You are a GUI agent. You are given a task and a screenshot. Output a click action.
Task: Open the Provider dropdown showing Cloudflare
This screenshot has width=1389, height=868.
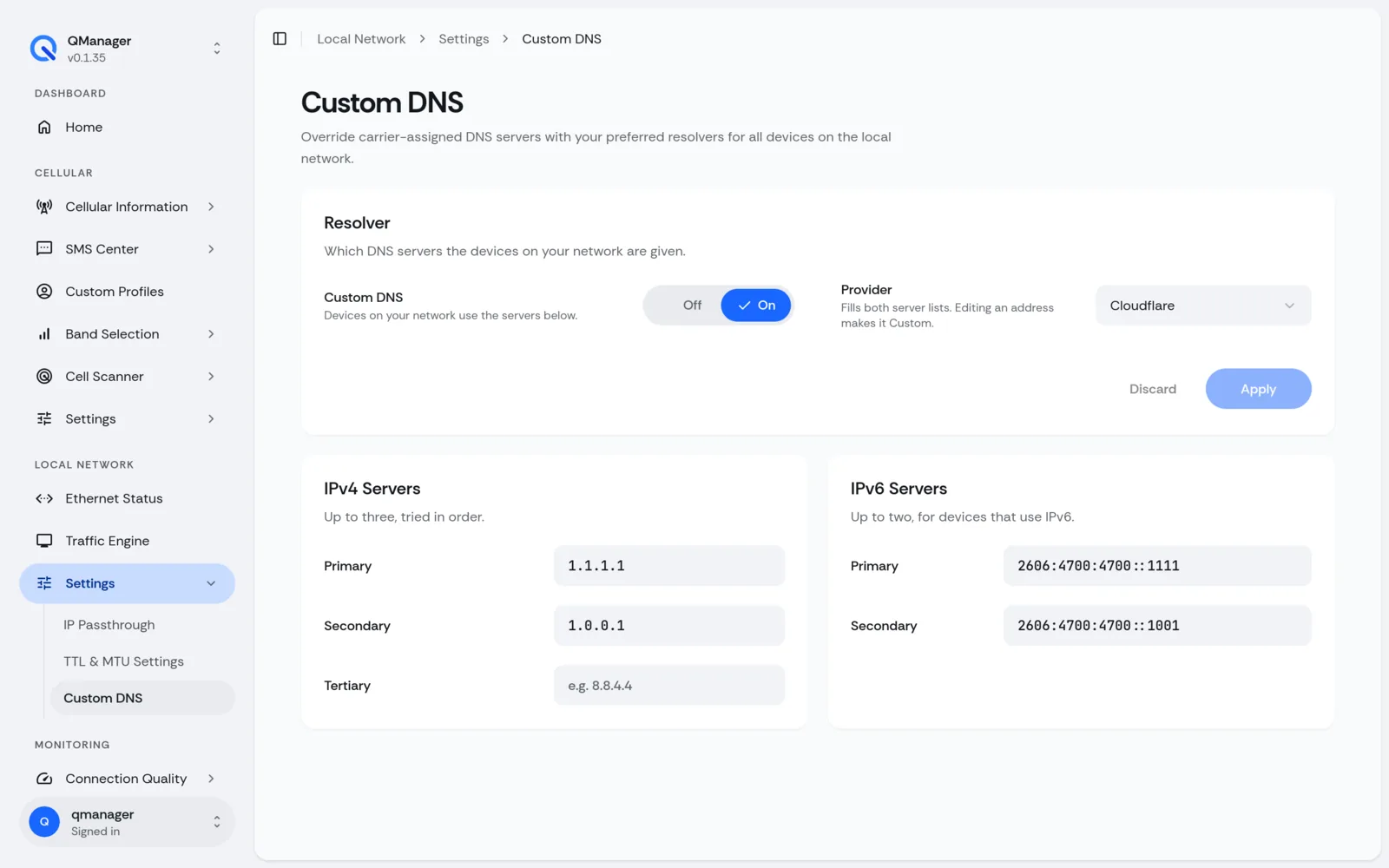click(1203, 306)
